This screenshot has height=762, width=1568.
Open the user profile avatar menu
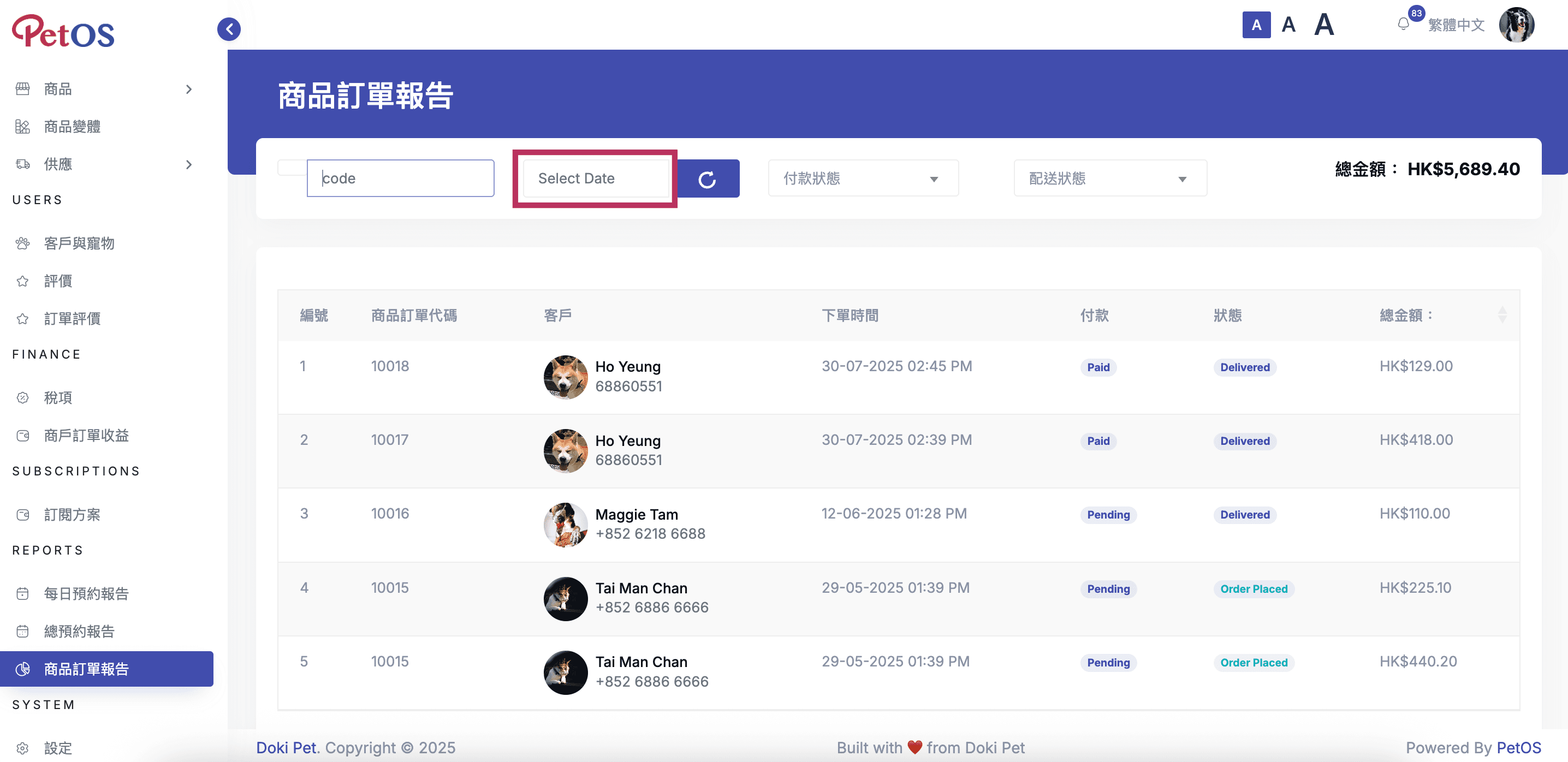(x=1516, y=25)
